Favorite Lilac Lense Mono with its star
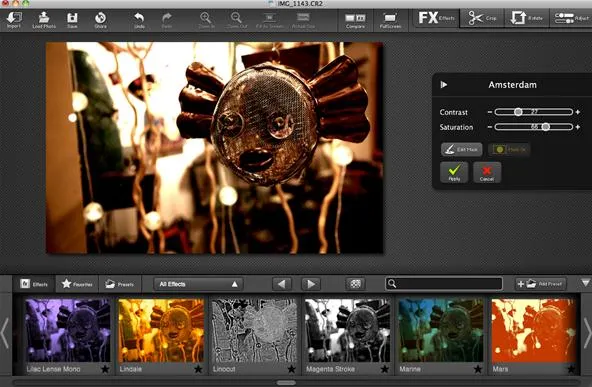 click(x=105, y=369)
